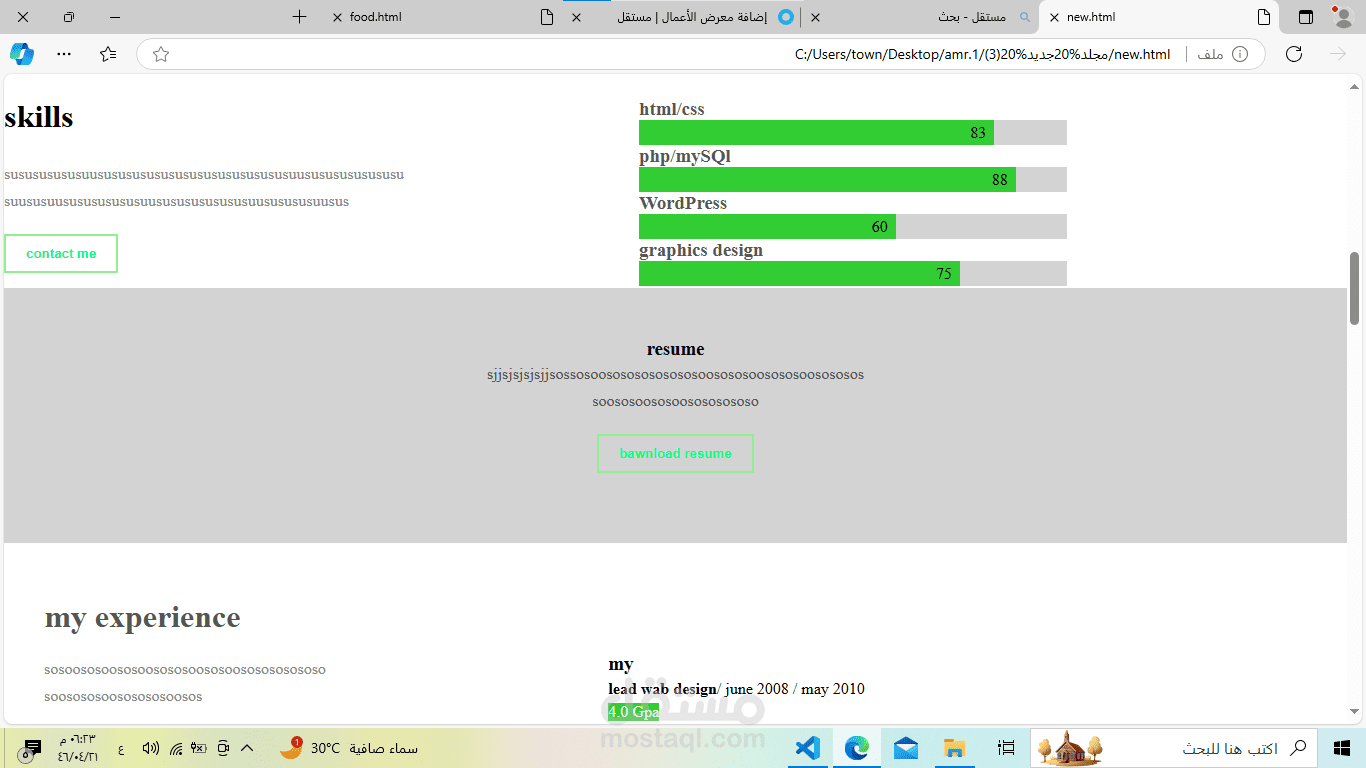Viewport: 1366px width, 768px height.
Task: Show hidden system tray icons
Action: click(247, 748)
